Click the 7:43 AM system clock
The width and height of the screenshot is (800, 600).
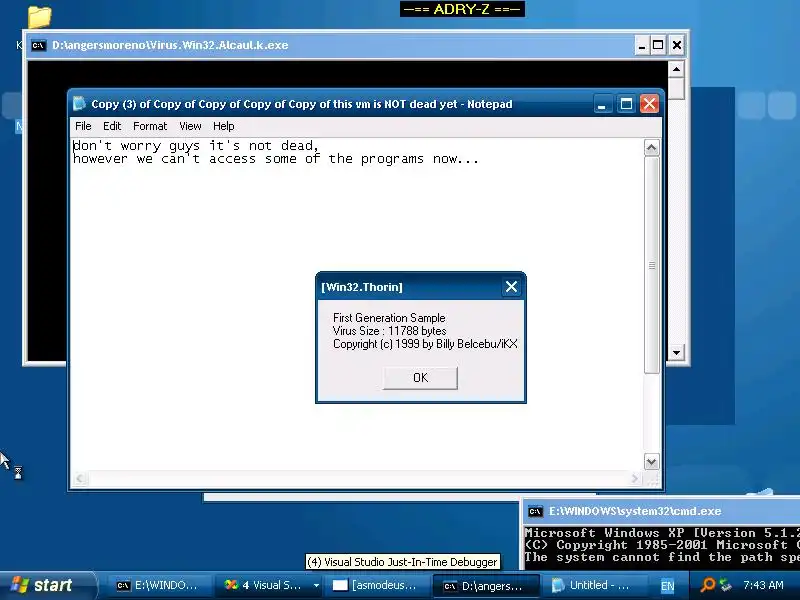click(763, 585)
